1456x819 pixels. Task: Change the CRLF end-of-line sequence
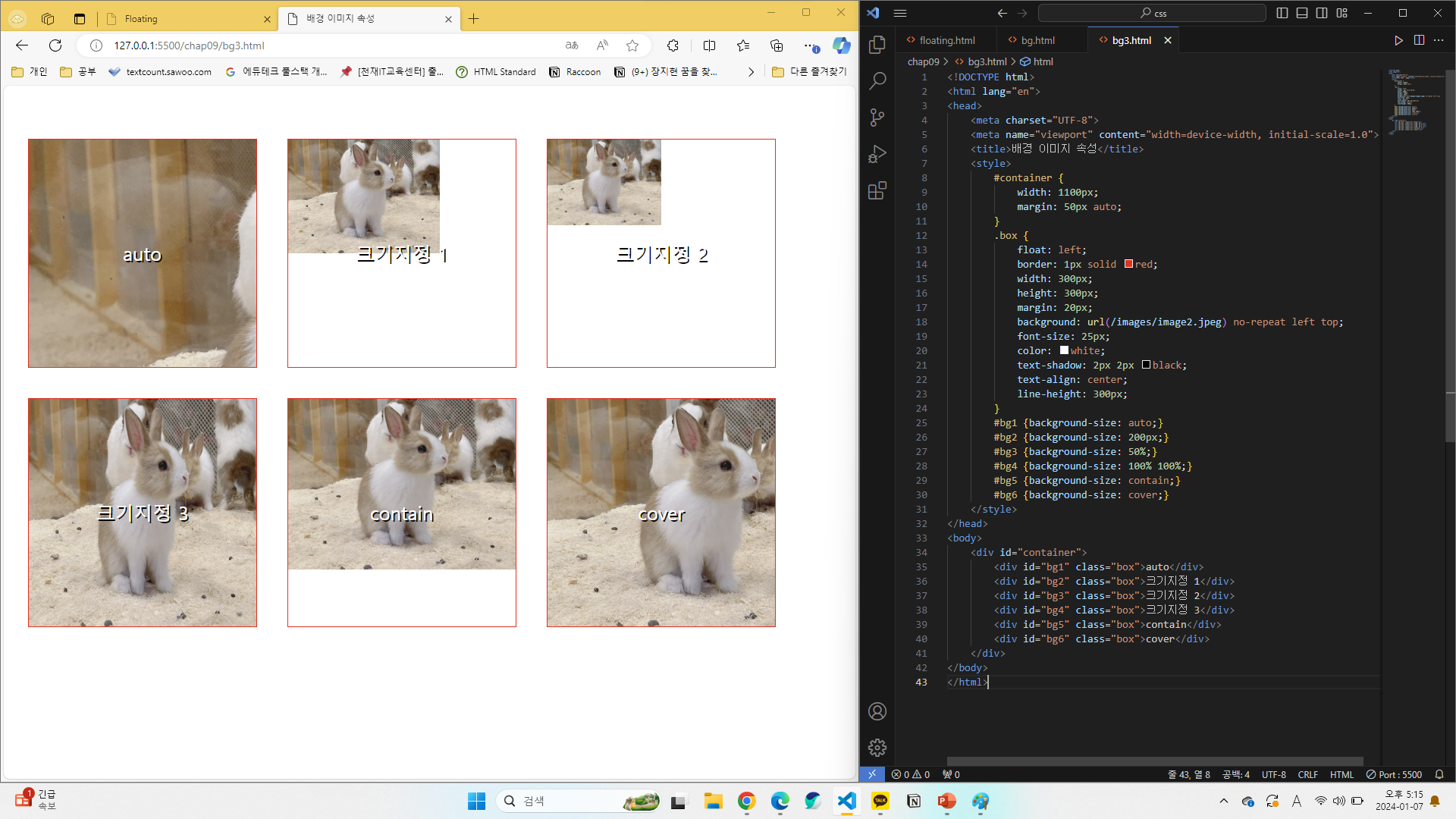pyautogui.click(x=1307, y=774)
